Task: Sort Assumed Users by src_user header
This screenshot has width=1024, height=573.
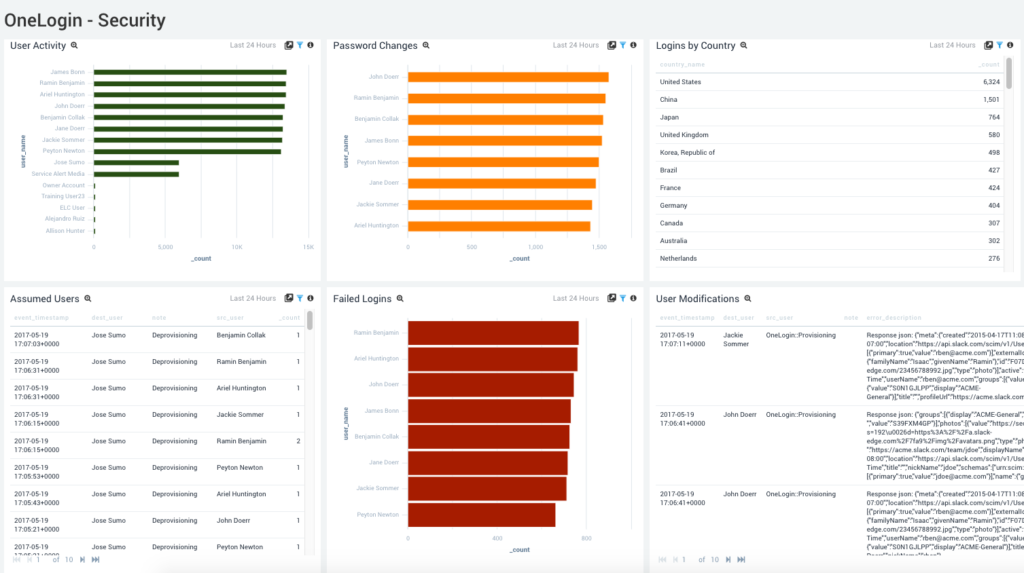Action: tap(230, 318)
